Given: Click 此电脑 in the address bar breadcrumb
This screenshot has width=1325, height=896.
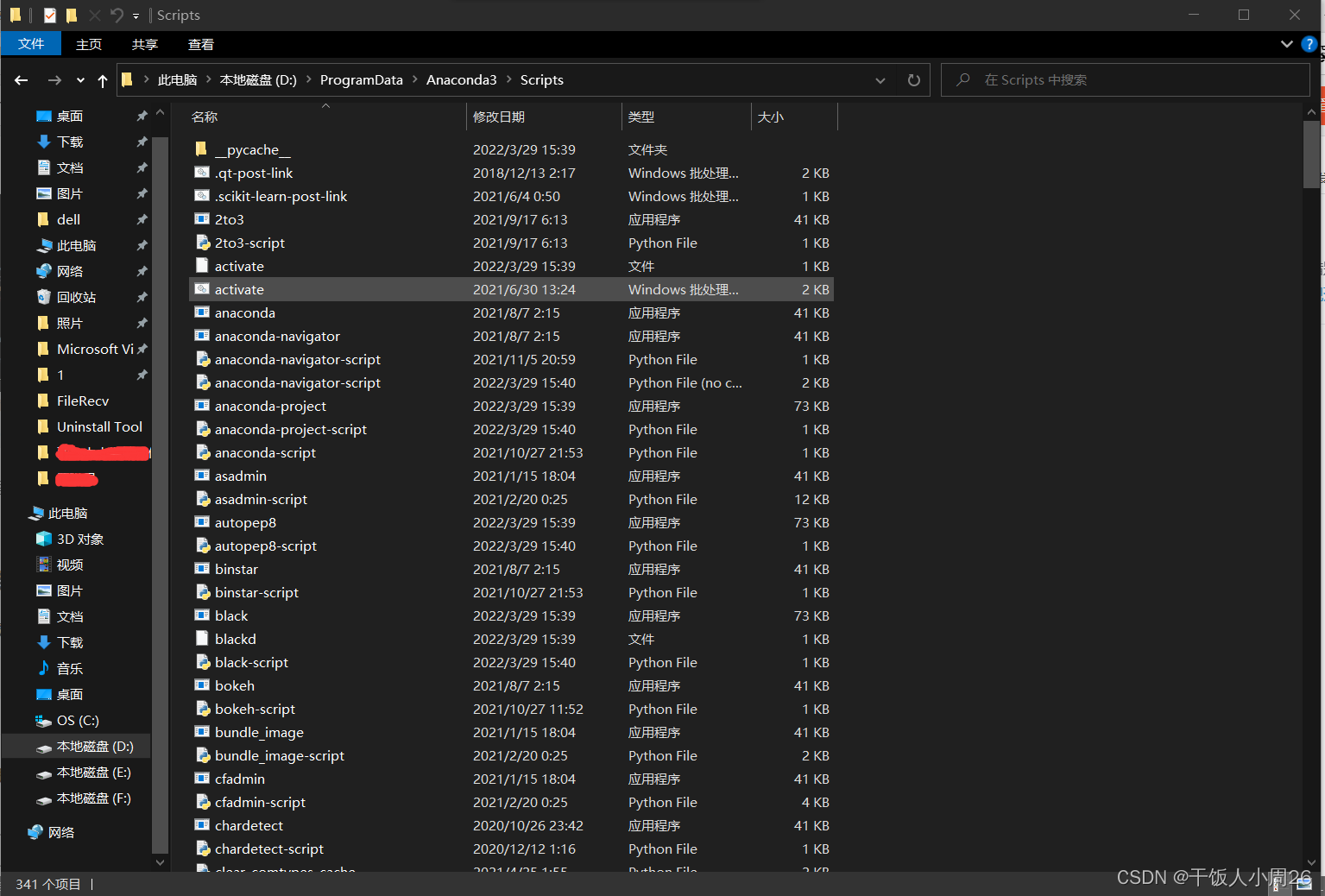Looking at the screenshot, I should pyautogui.click(x=177, y=80).
